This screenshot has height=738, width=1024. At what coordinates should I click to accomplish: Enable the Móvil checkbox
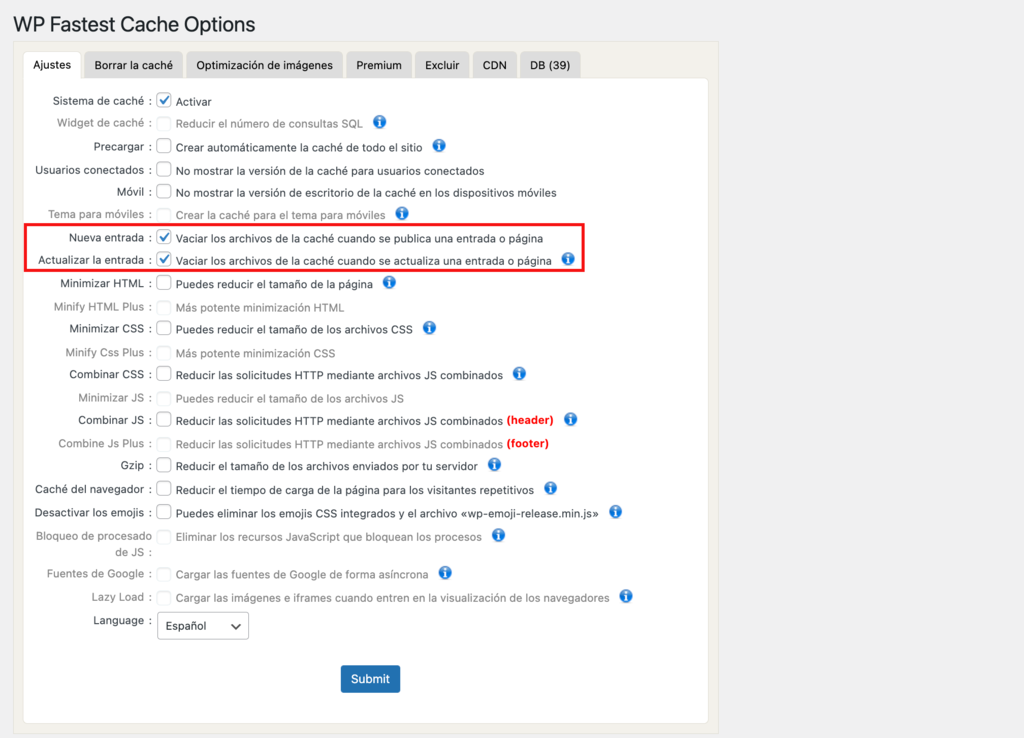click(164, 191)
